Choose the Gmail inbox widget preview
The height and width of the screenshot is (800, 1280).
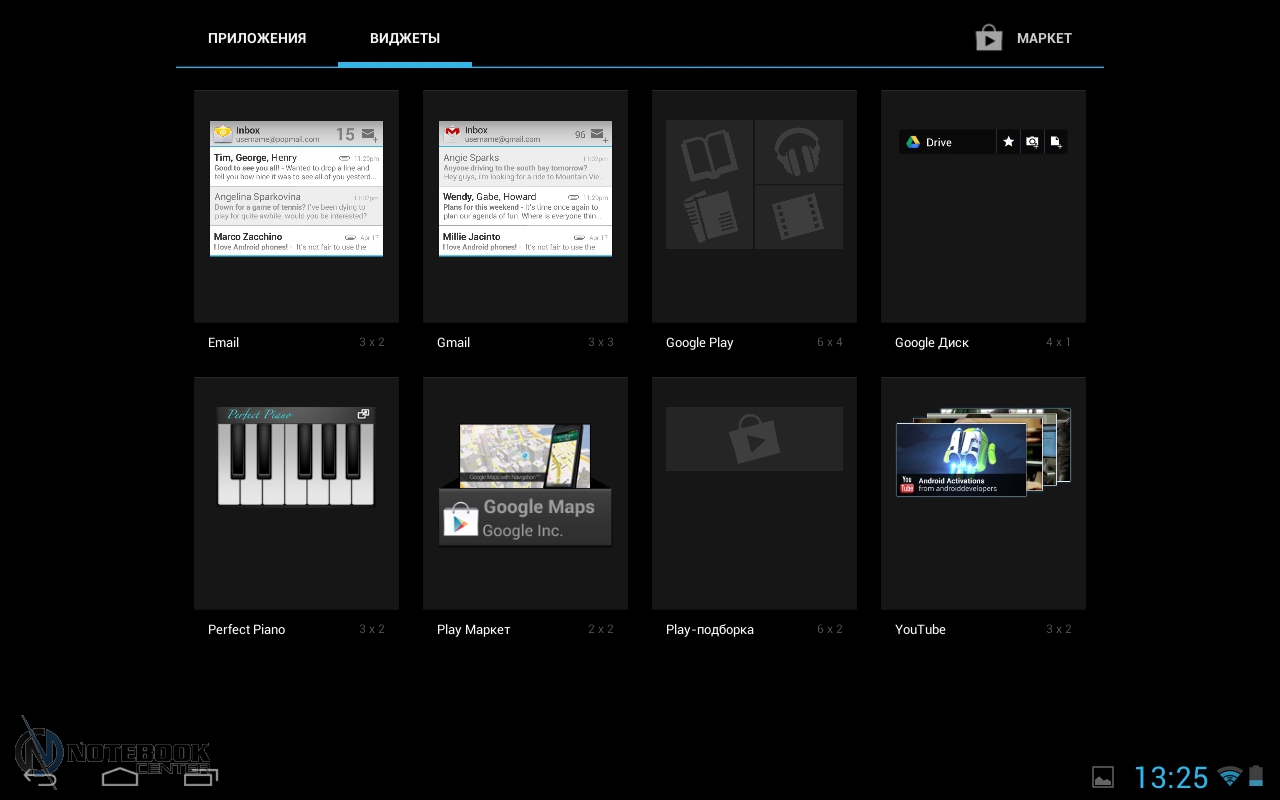[525, 189]
